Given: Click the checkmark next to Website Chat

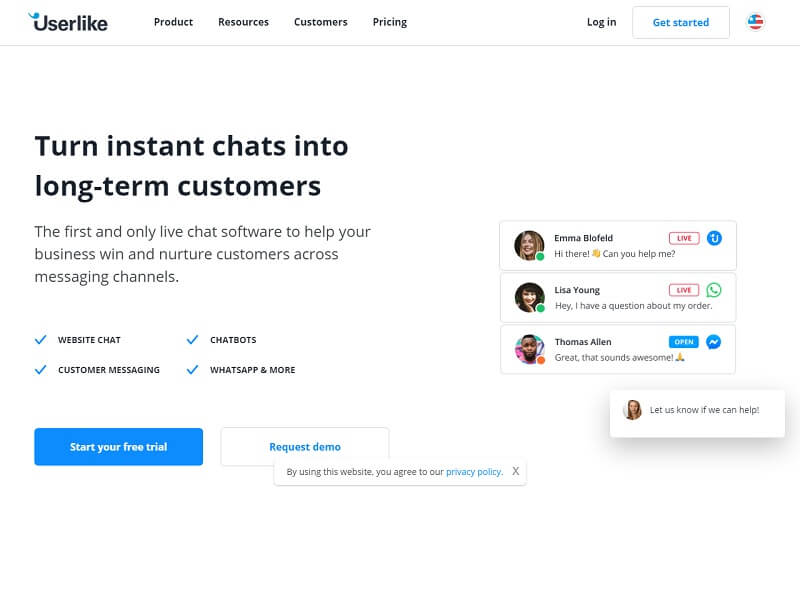Looking at the screenshot, I should 40,339.
